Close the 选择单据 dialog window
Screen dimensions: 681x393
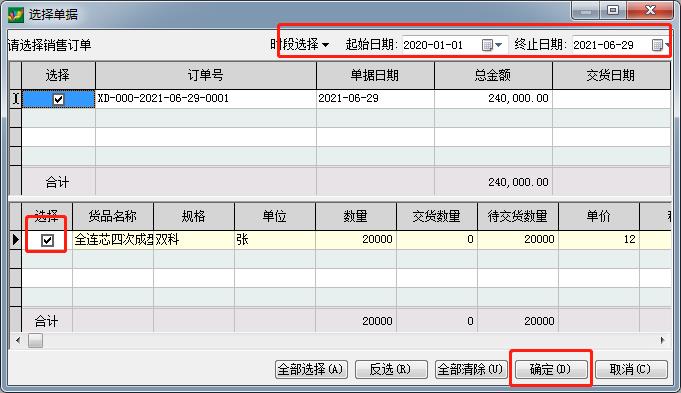650,10
